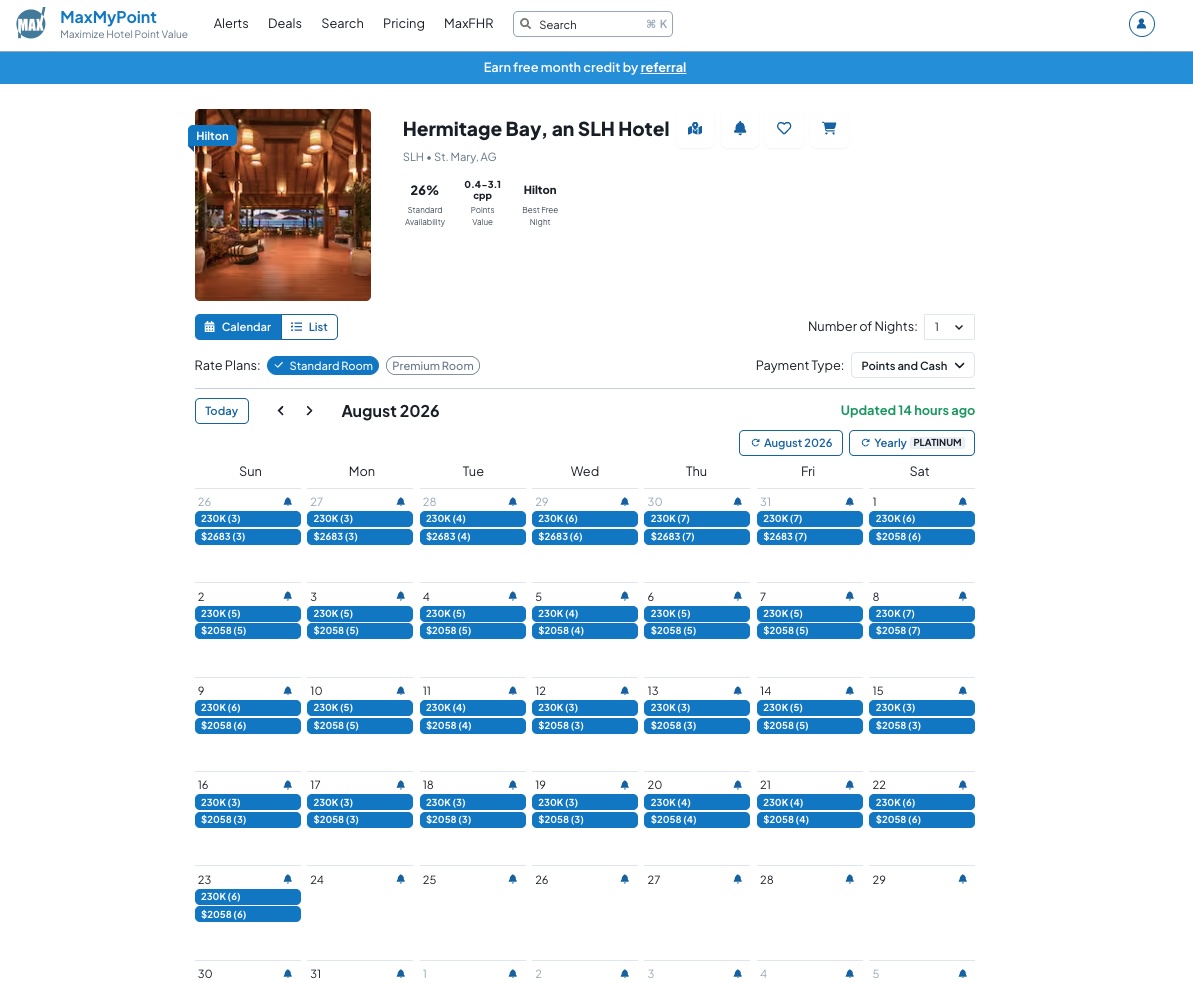The height and width of the screenshot is (983, 1193).
Task: Switch to Calendar view
Action: coord(238,326)
